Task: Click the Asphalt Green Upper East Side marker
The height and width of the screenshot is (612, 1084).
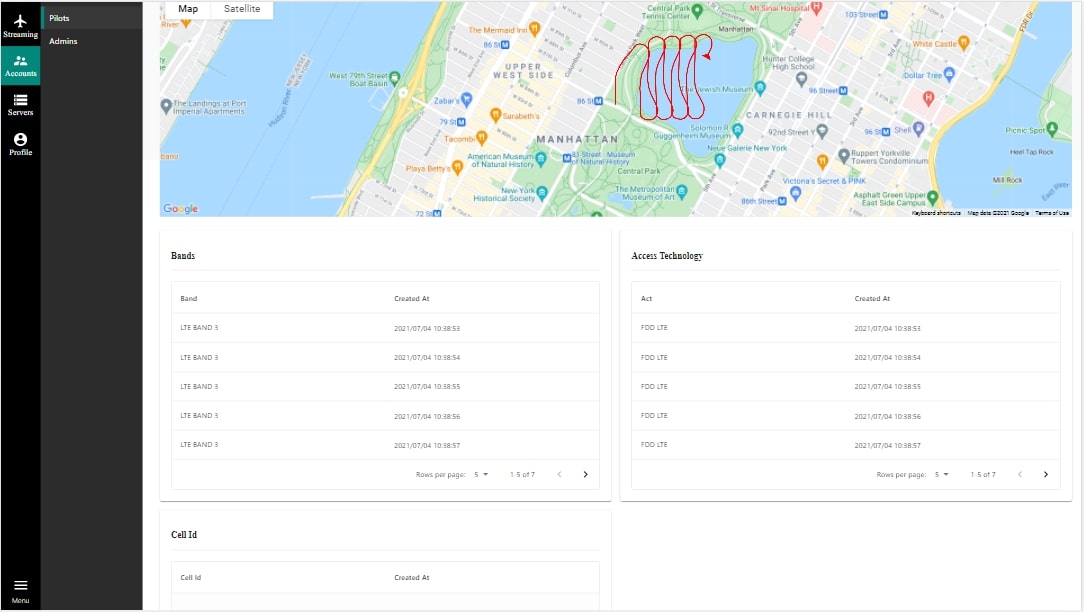Action: point(933,198)
